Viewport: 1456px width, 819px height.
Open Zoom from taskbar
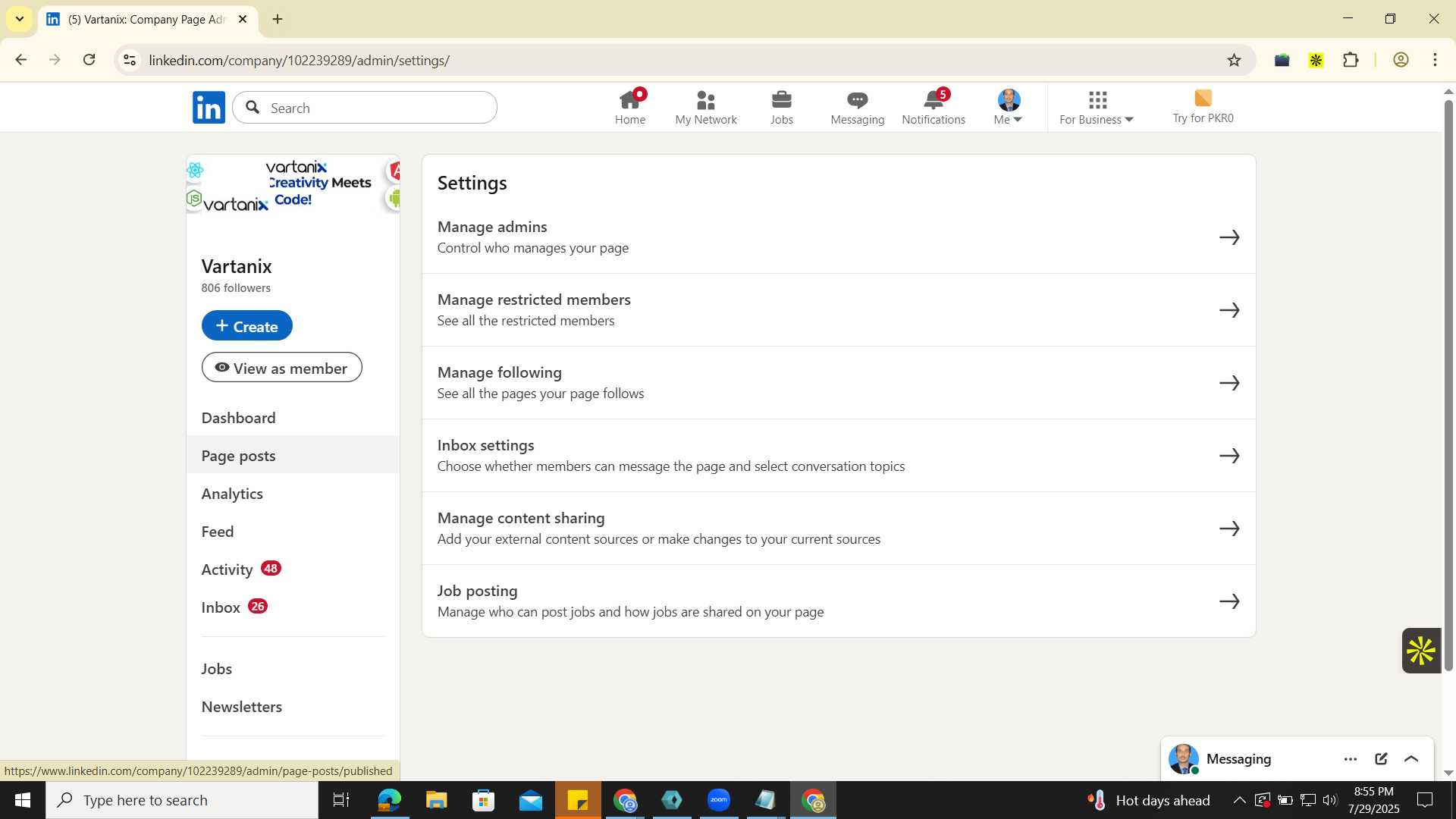[x=718, y=800]
